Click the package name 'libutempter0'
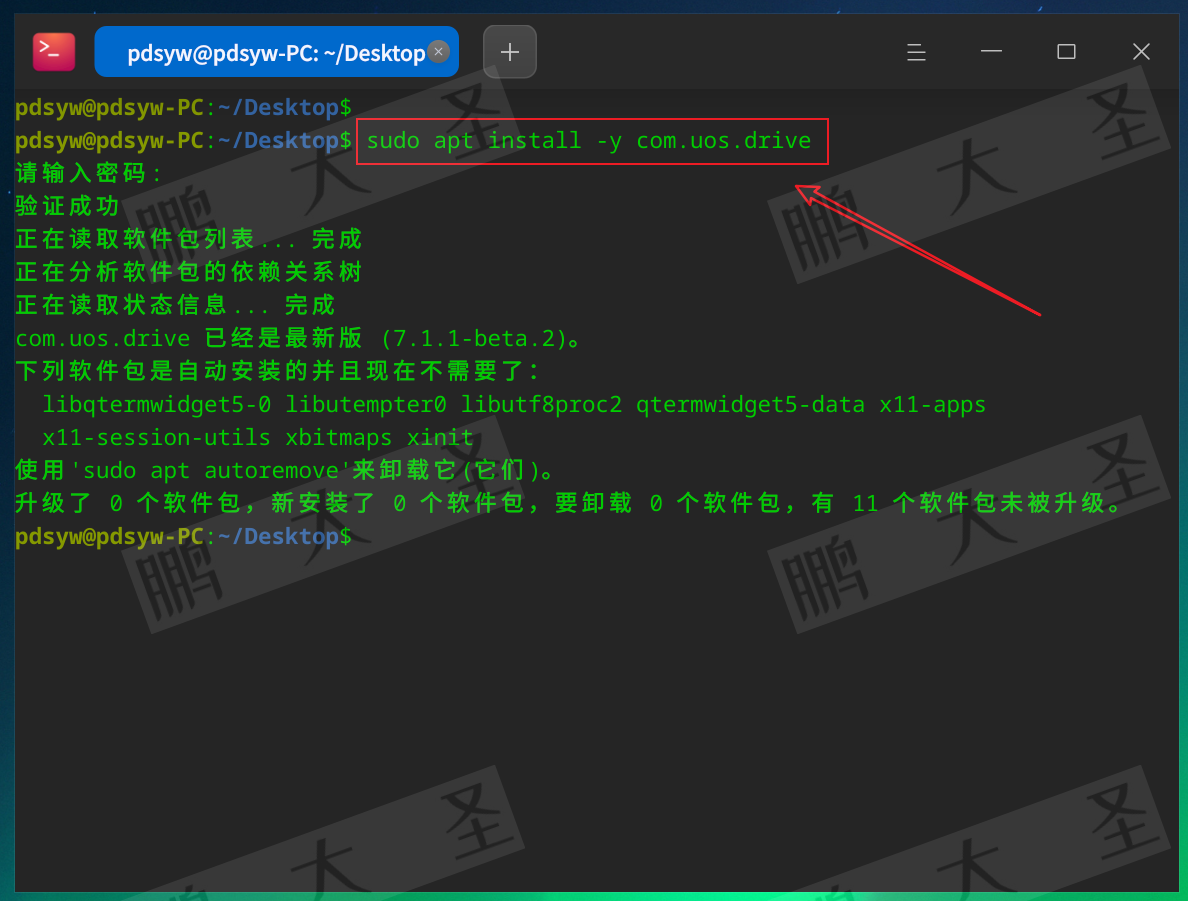The width and height of the screenshot is (1188, 901). click(x=366, y=405)
